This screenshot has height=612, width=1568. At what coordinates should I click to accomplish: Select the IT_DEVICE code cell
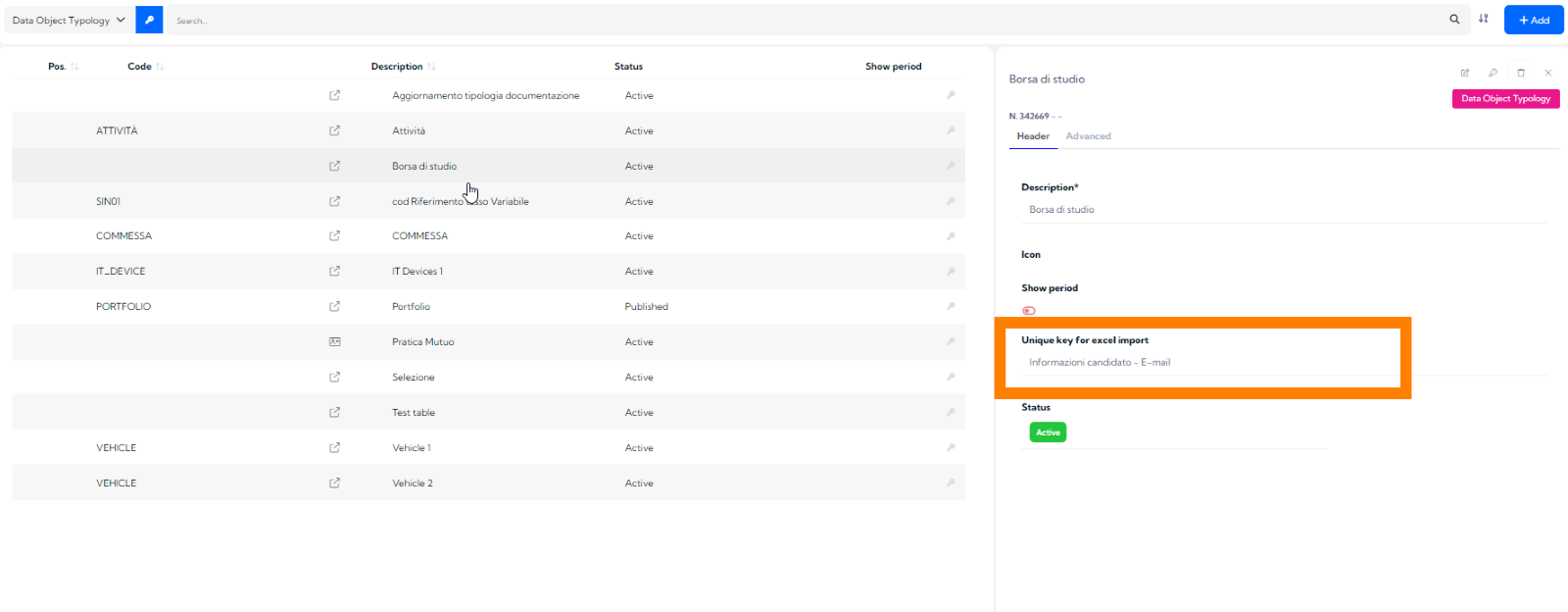click(121, 271)
